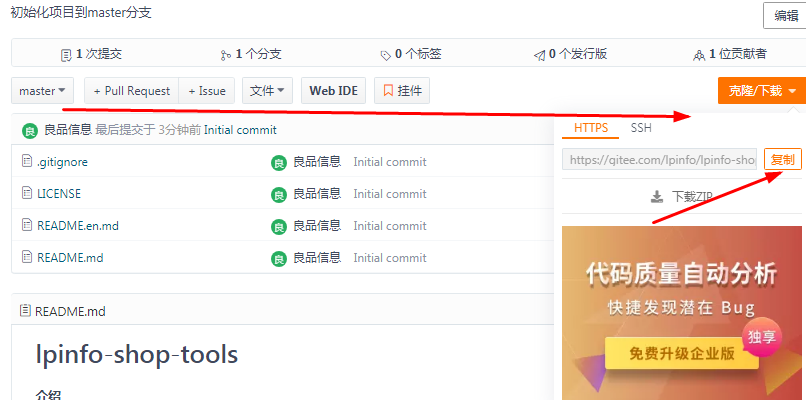The height and width of the screenshot is (400, 806).
Task: Create a new Issue with + Issue
Action: coord(207,91)
